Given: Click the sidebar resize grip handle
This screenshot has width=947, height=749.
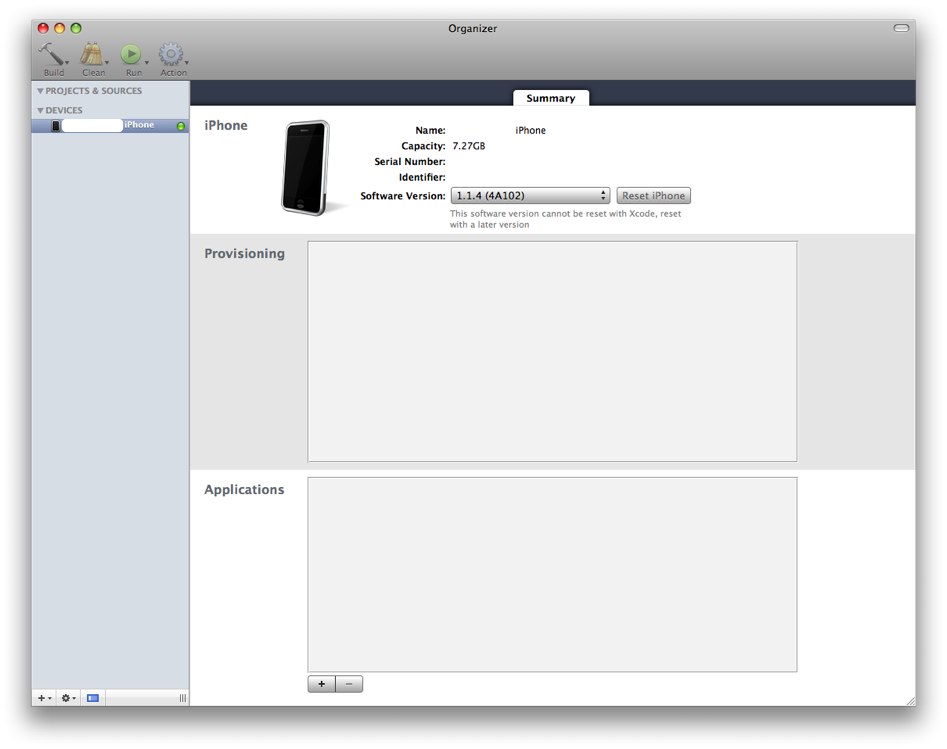Looking at the screenshot, I should click(182, 698).
